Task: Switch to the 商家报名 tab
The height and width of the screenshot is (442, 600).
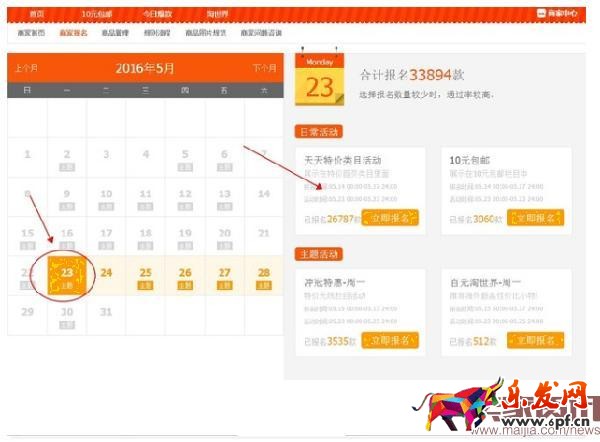Action: click(x=73, y=34)
